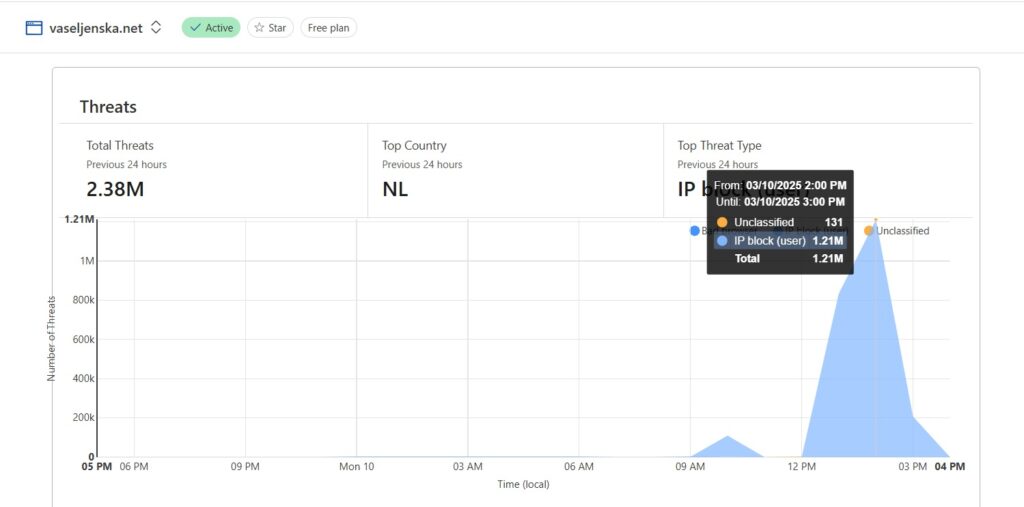Select the Free plan badge

[x=328, y=27]
